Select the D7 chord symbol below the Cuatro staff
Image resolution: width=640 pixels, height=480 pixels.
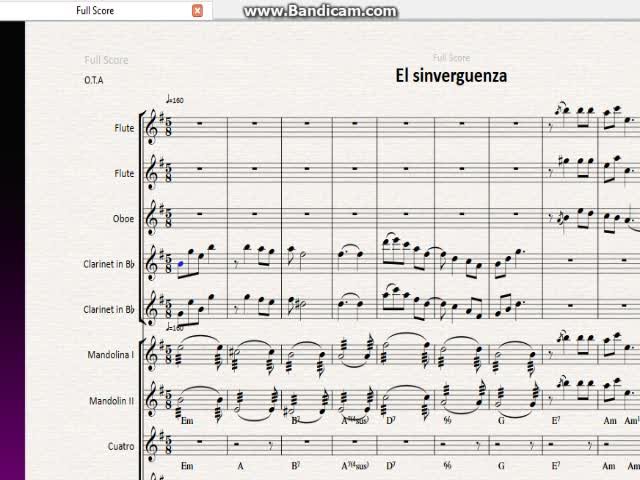click(391, 466)
